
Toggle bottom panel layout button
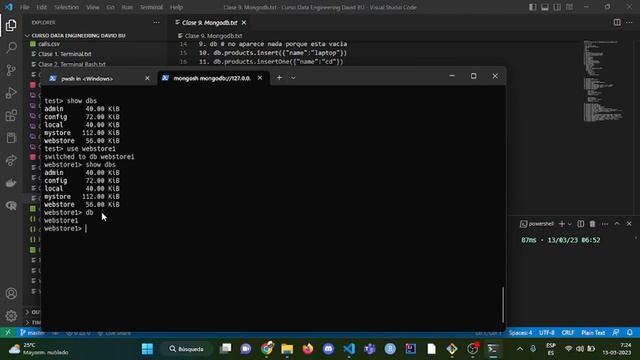pos(545,7)
